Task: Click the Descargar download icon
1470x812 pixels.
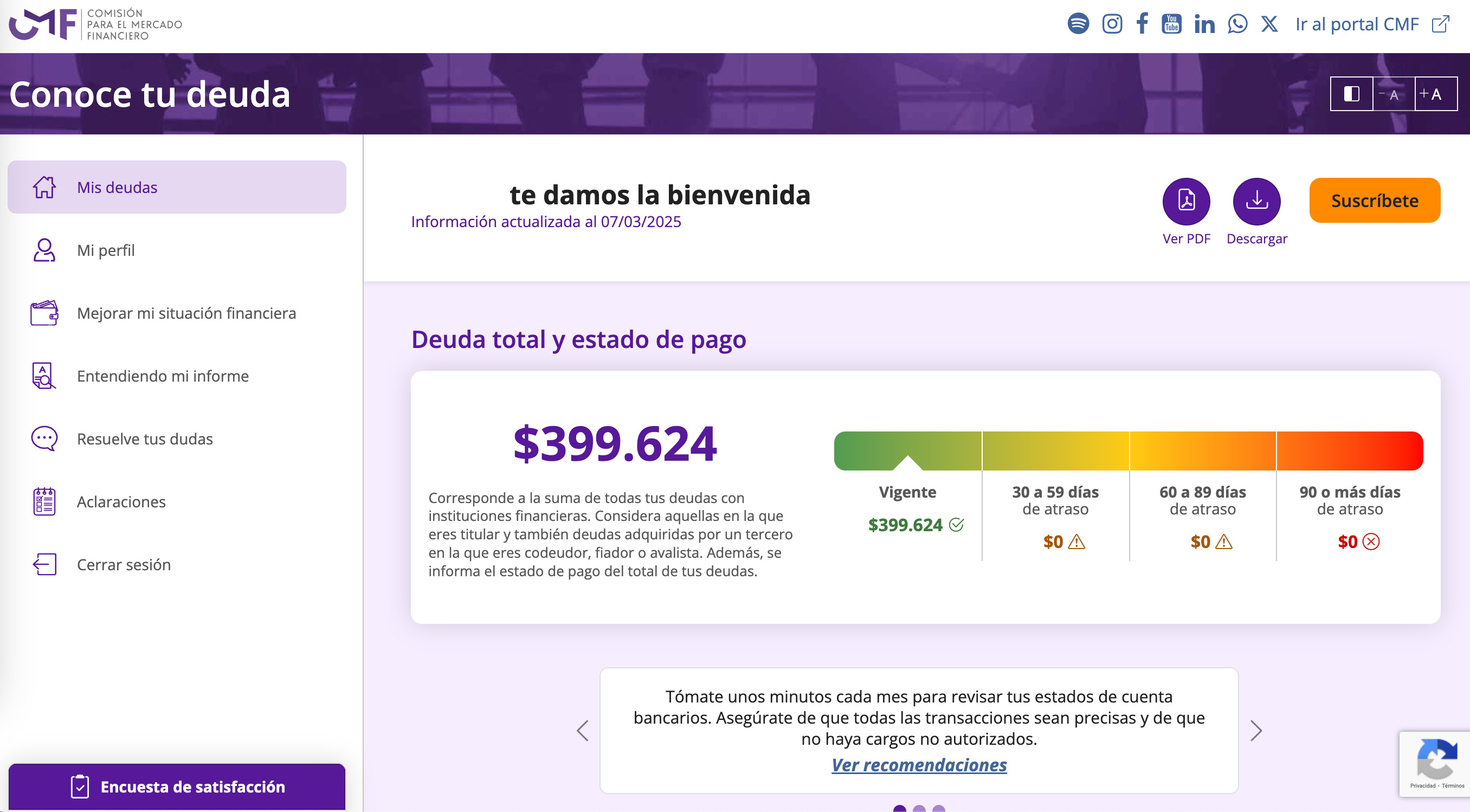Action: pos(1257,201)
